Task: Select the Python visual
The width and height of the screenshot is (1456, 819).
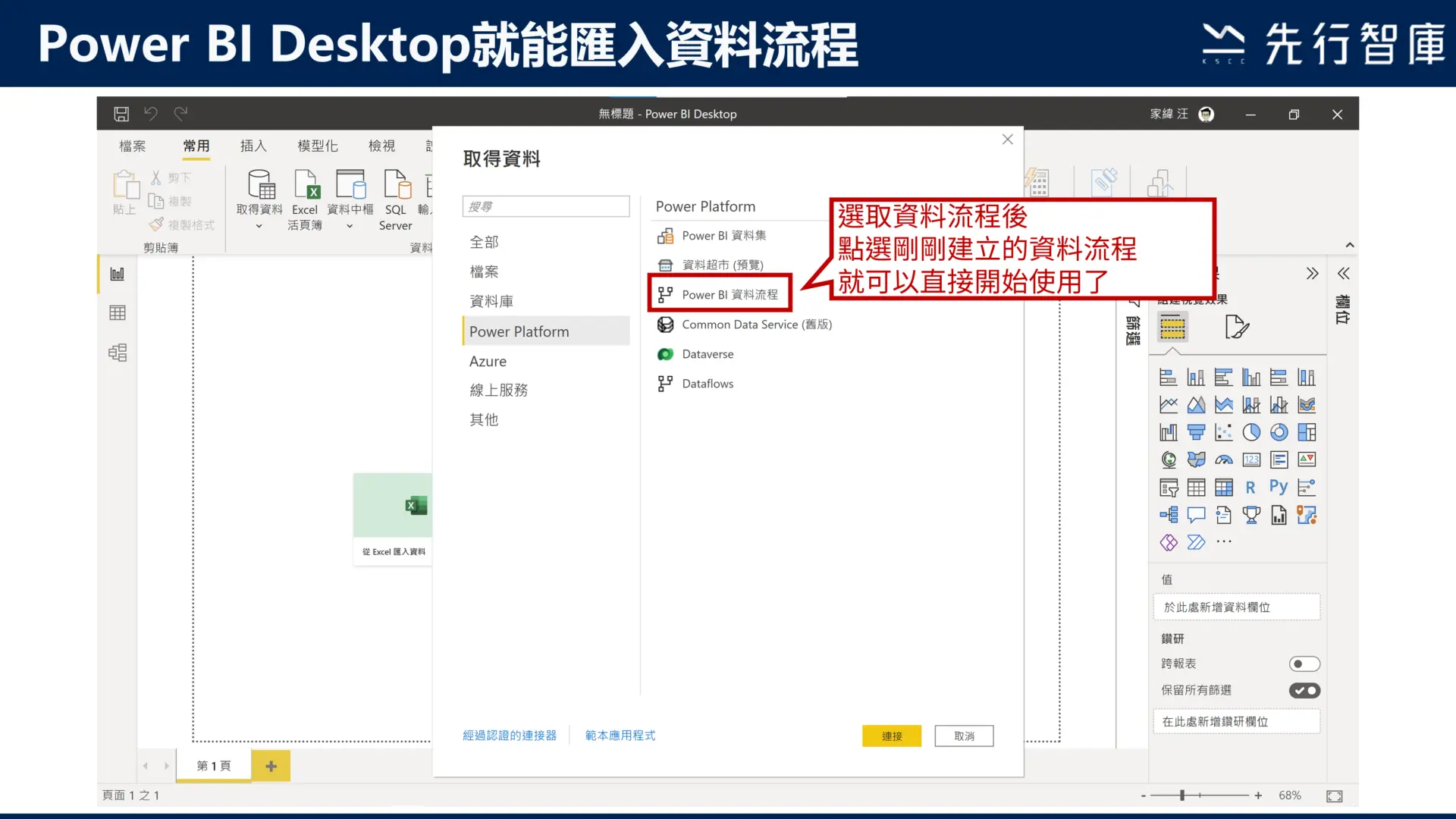Action: [x=1279, y=487]
